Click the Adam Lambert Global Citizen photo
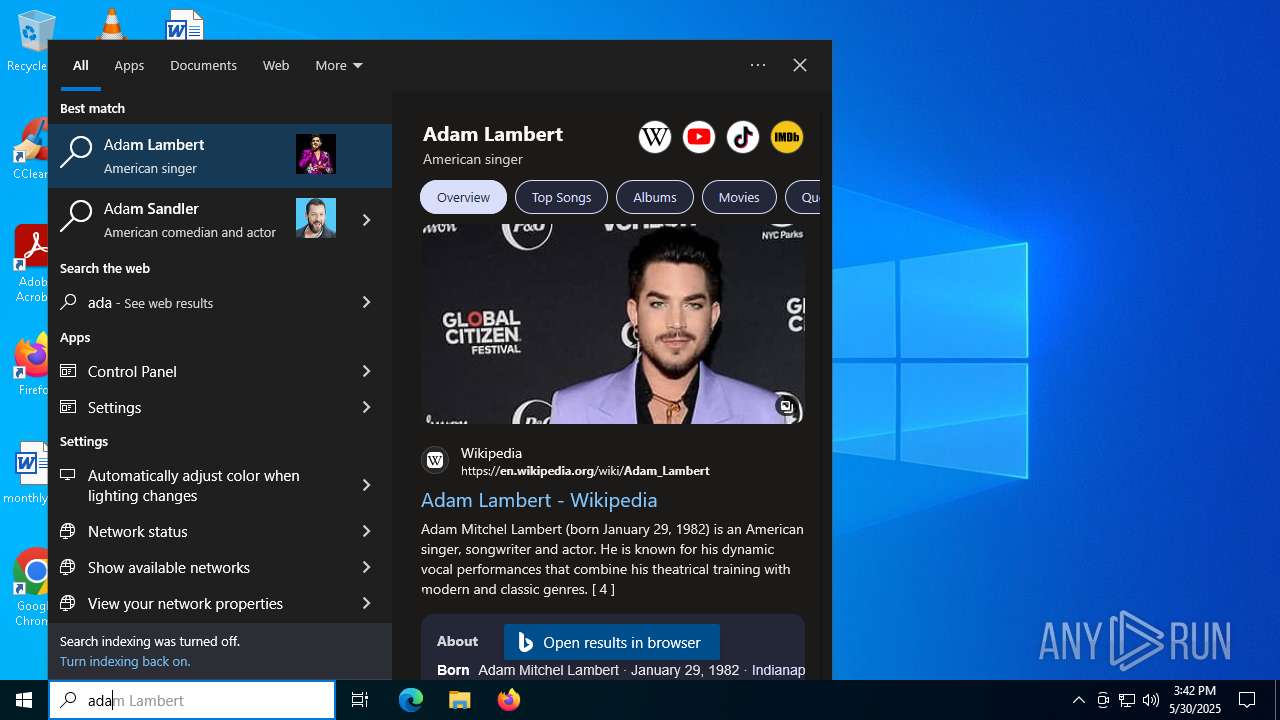 click(x=613, y=323)
